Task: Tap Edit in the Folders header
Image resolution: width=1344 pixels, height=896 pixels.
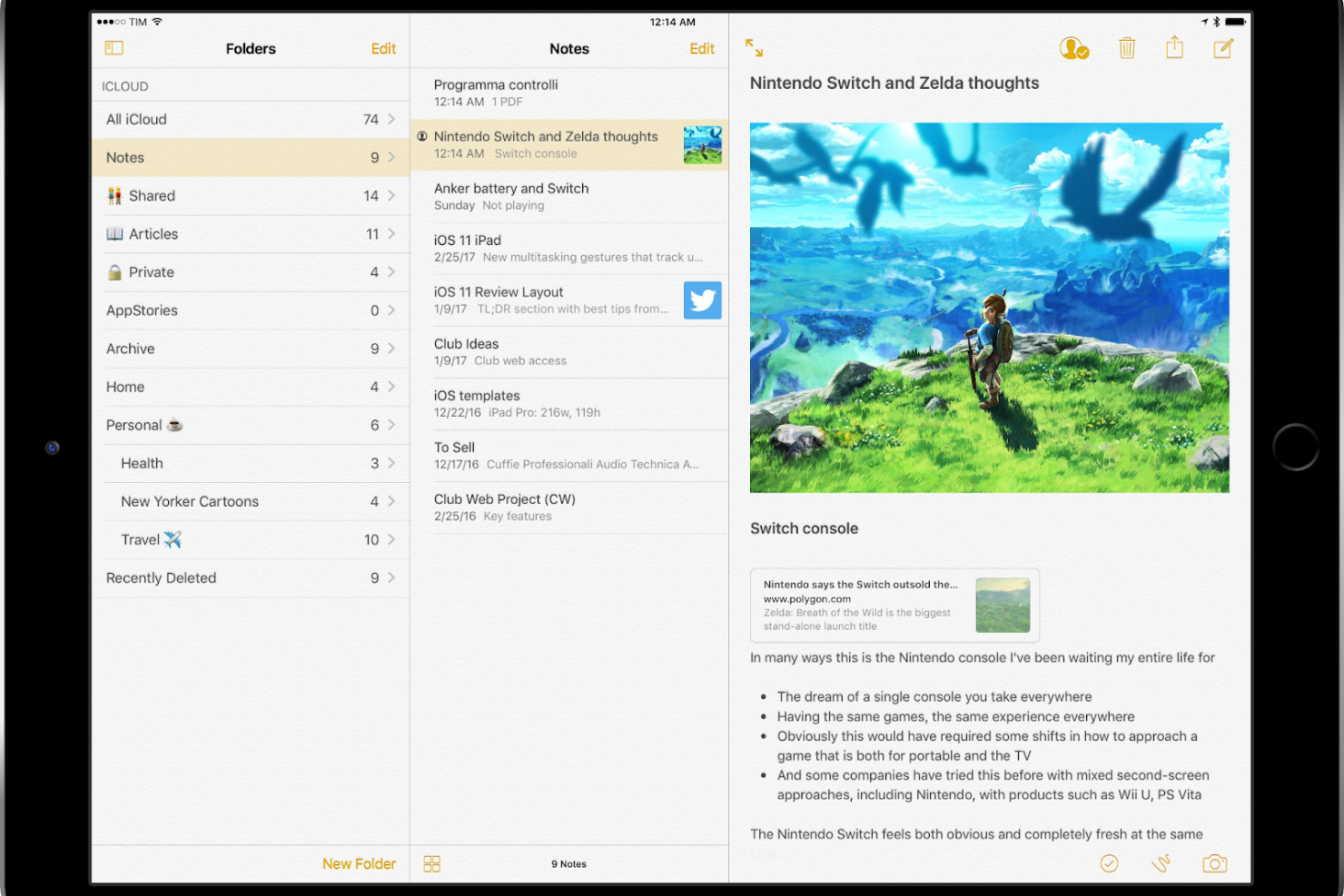Action: pyautogui.click(x=383, y=48)
